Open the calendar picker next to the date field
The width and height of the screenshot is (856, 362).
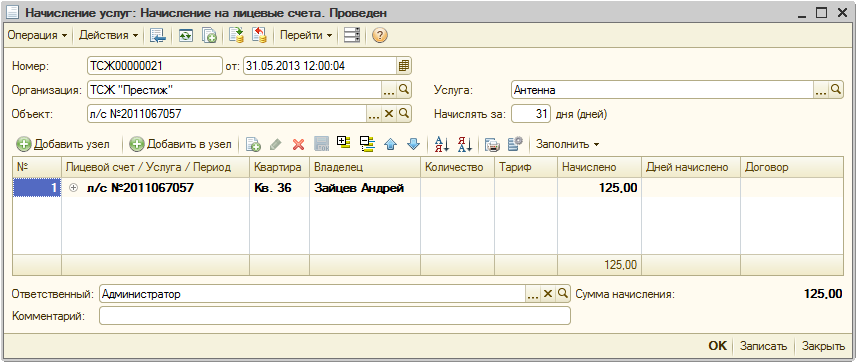point(404,66)
